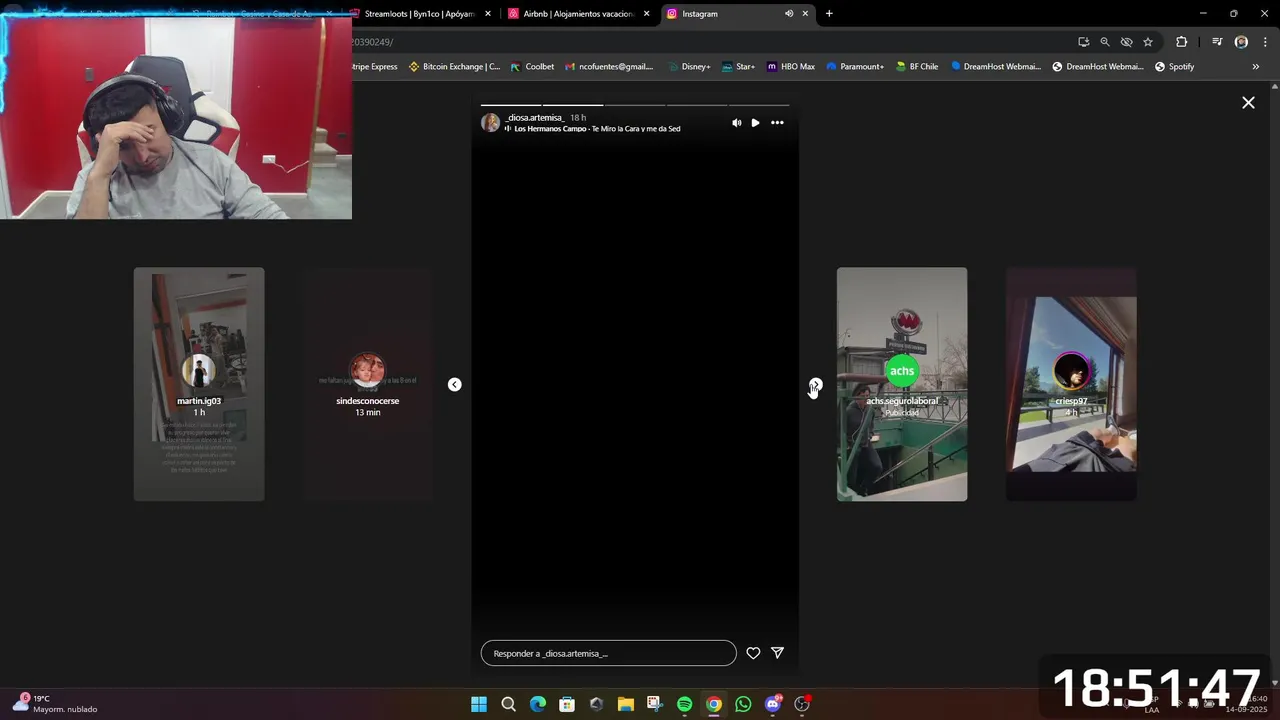Open File Explorer from the taskbar
The width and height of the screenshot is (1280, 720).
pos(626,704)
